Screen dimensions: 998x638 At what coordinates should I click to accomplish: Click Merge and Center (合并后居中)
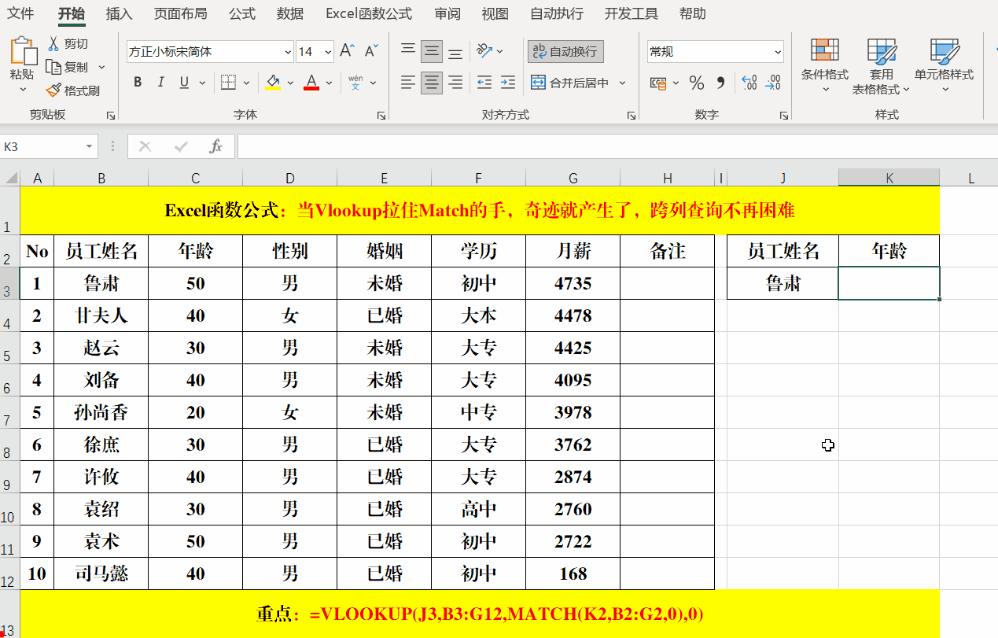point(573,83)
